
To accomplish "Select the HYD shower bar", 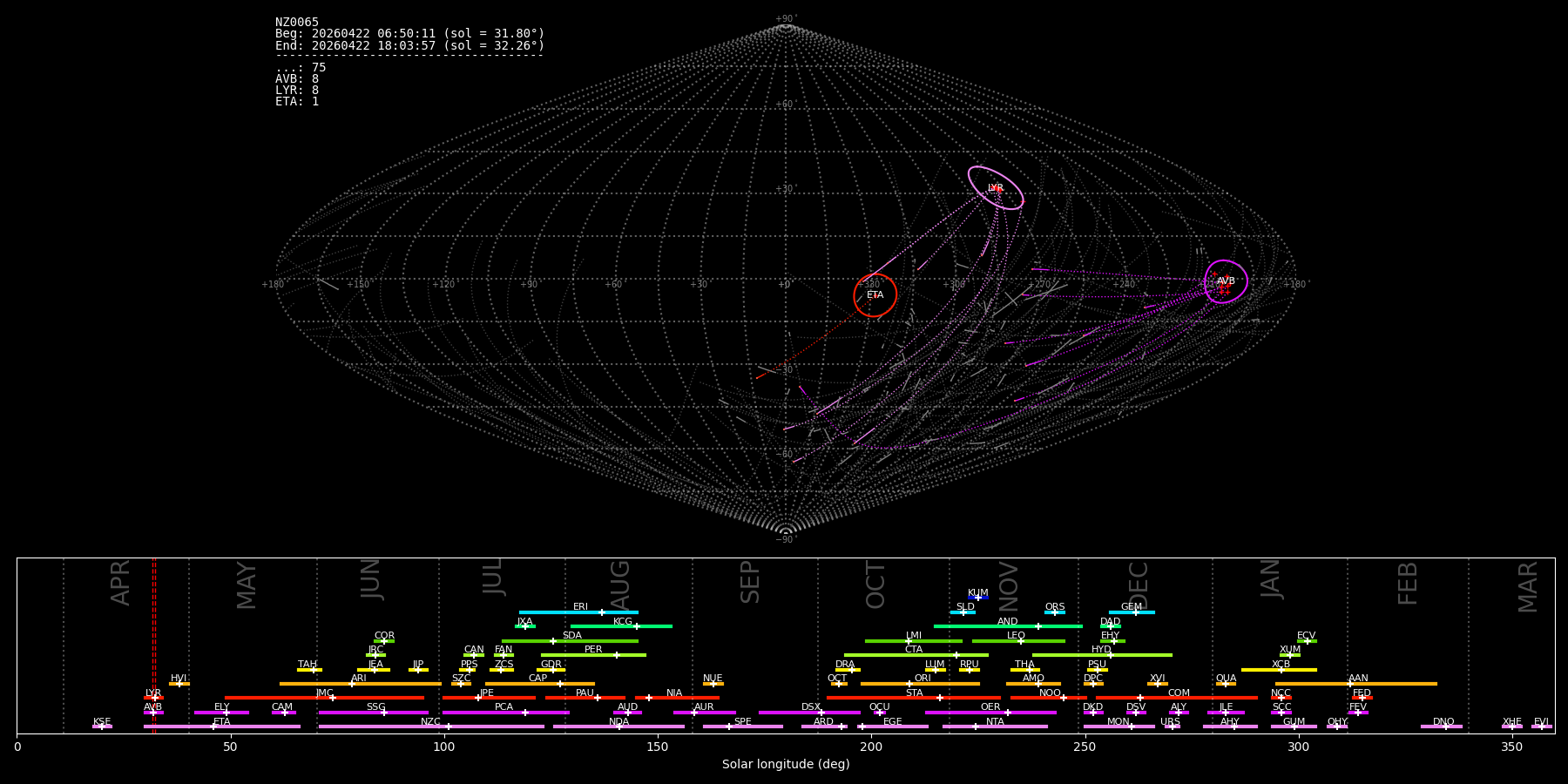I will pos(1102,655).
